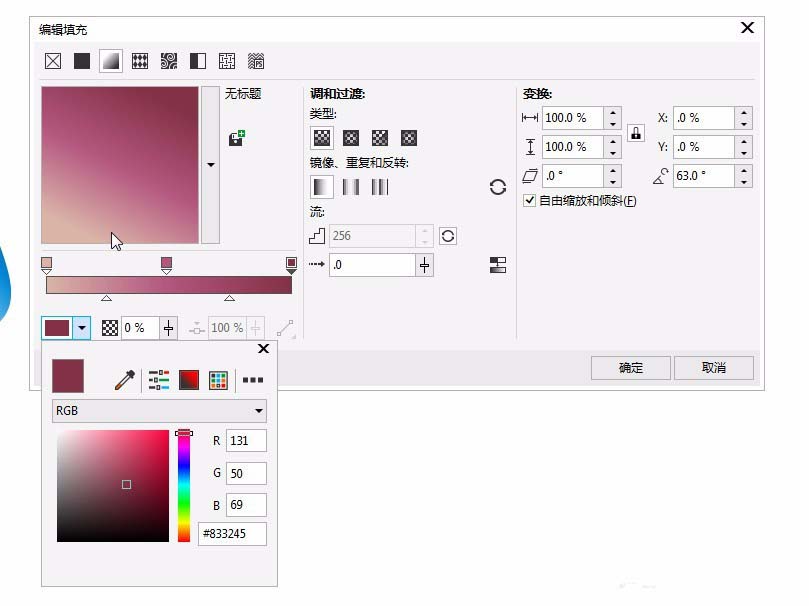Click the second midpoint triangle marker
The height and width of the screenshot is (606, 809).
click(x=230, y=298)
